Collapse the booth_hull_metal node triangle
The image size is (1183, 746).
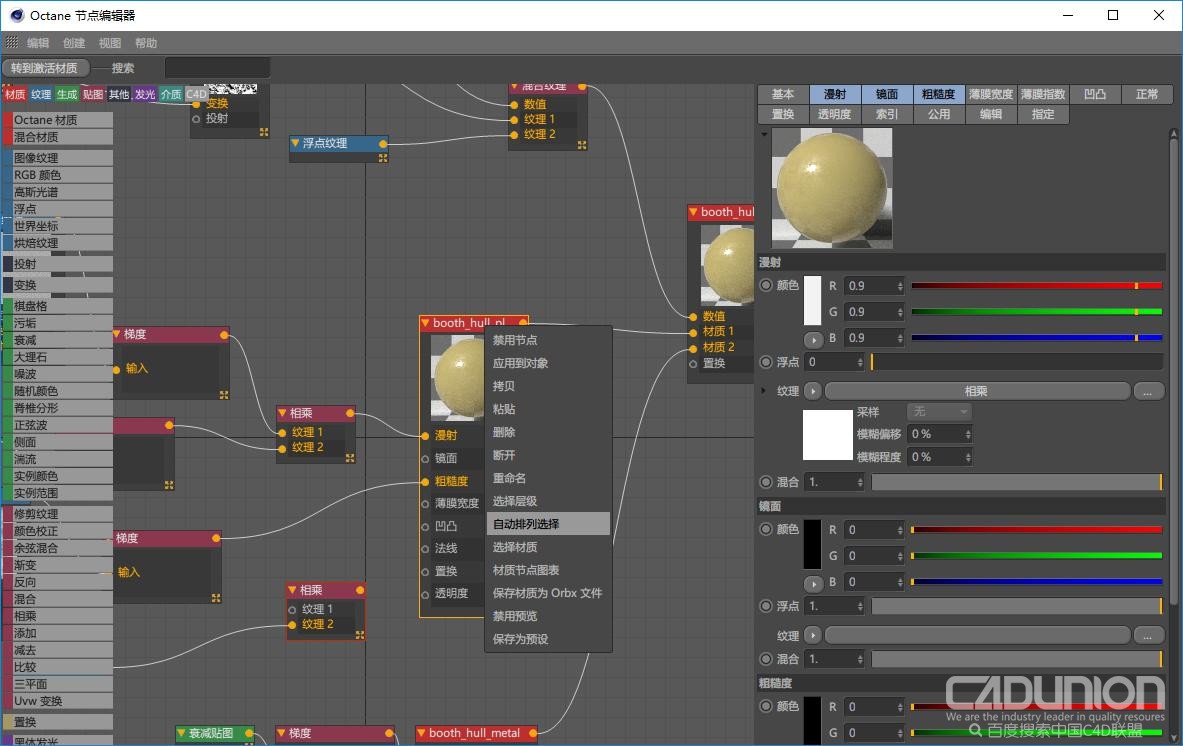(422, 733)
